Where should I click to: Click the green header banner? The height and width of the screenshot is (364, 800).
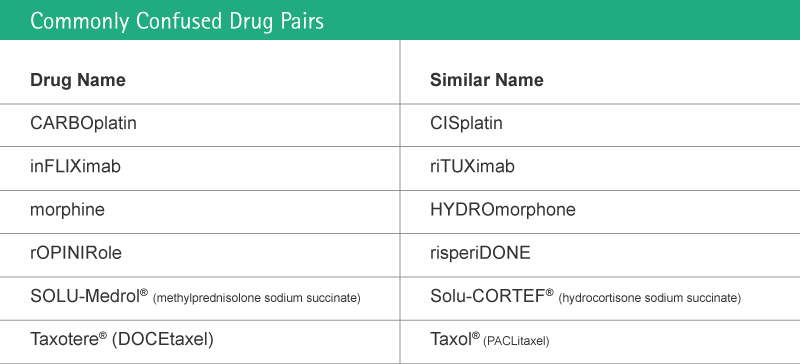pyautogui.click(x=400, y=20)
